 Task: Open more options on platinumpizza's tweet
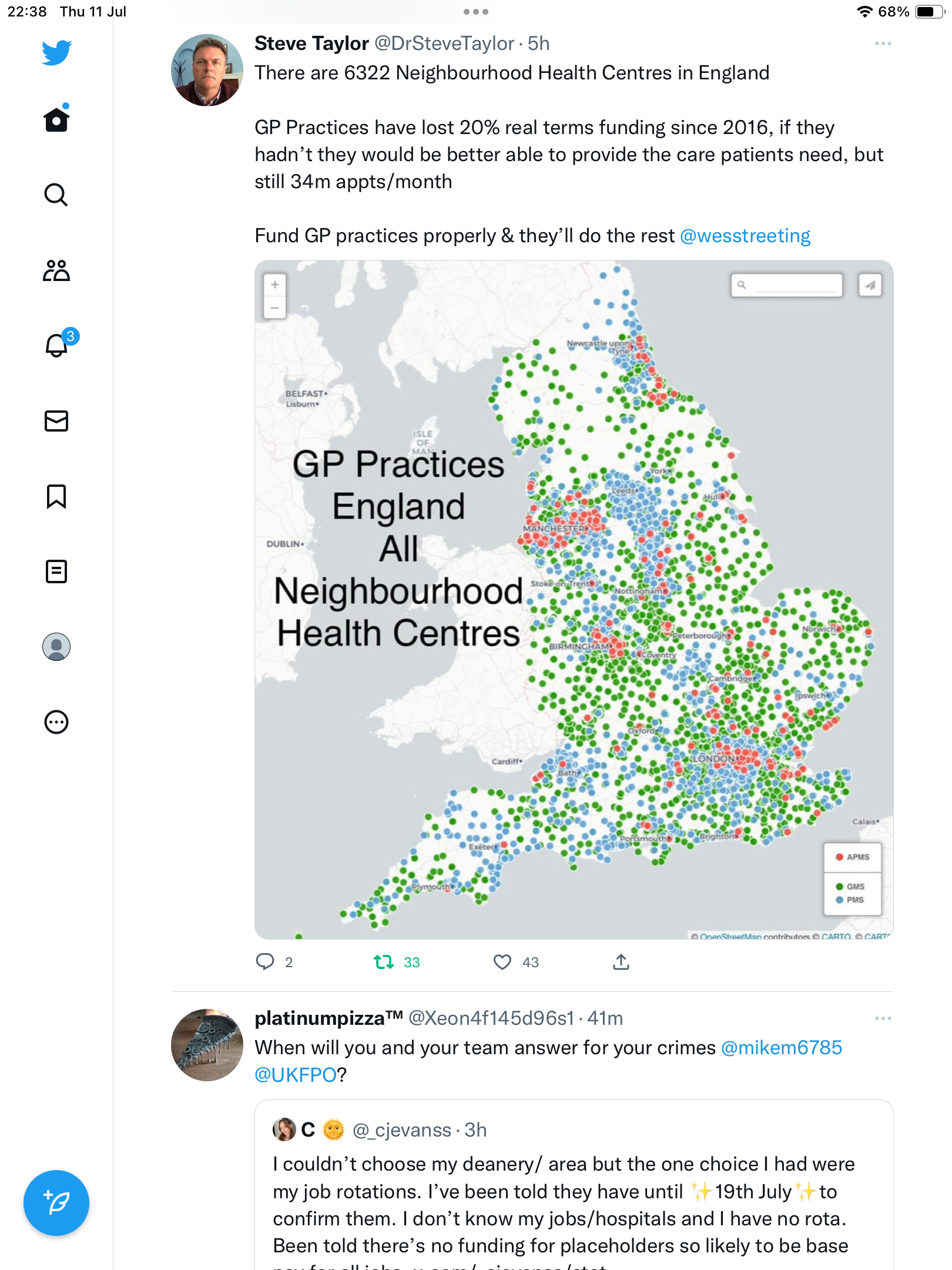point(883,1018)
